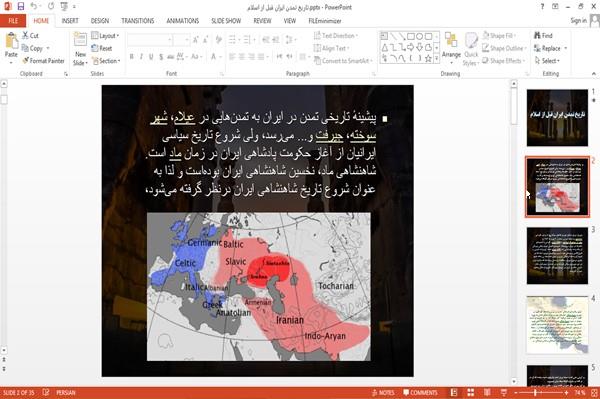The height and width of the screenshot is (399, 600).
Task: Open the Select dropdown in Editing
Action: [x=547, y=60]
